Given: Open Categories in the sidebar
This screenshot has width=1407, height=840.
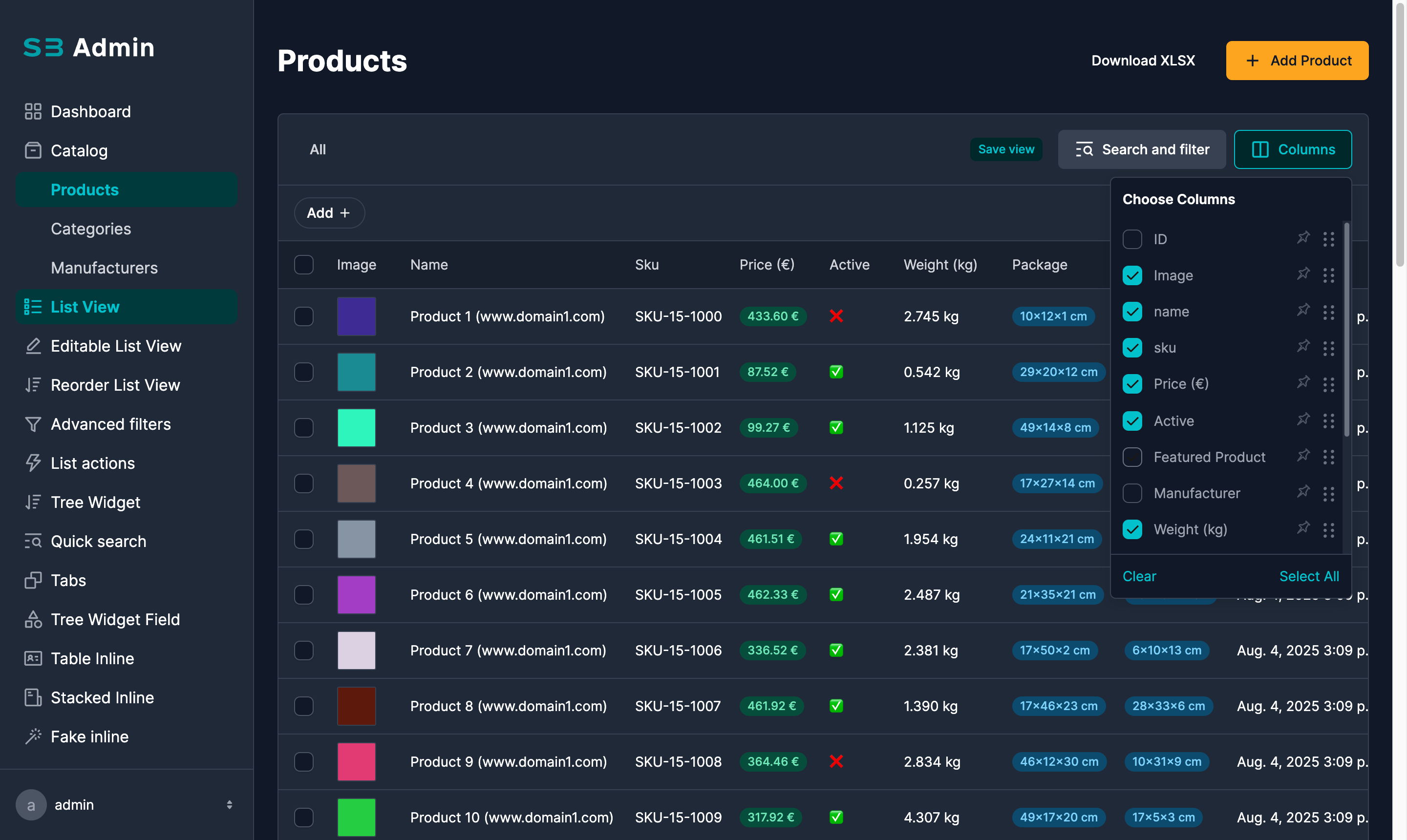Looking at the screenshot, I should tap(90, 229).
